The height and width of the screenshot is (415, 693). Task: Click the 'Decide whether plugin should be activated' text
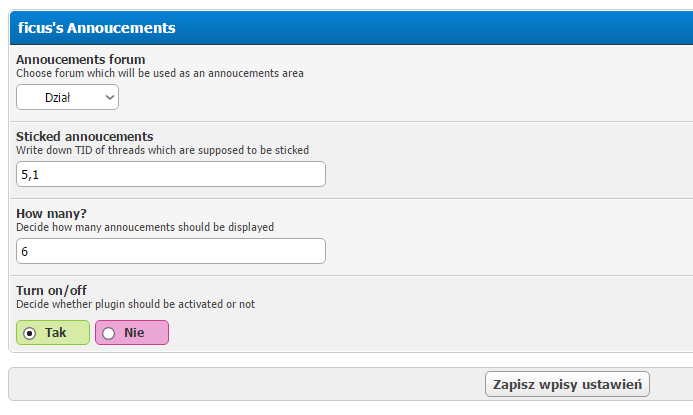pyautogui.click(x=136, y=304)
